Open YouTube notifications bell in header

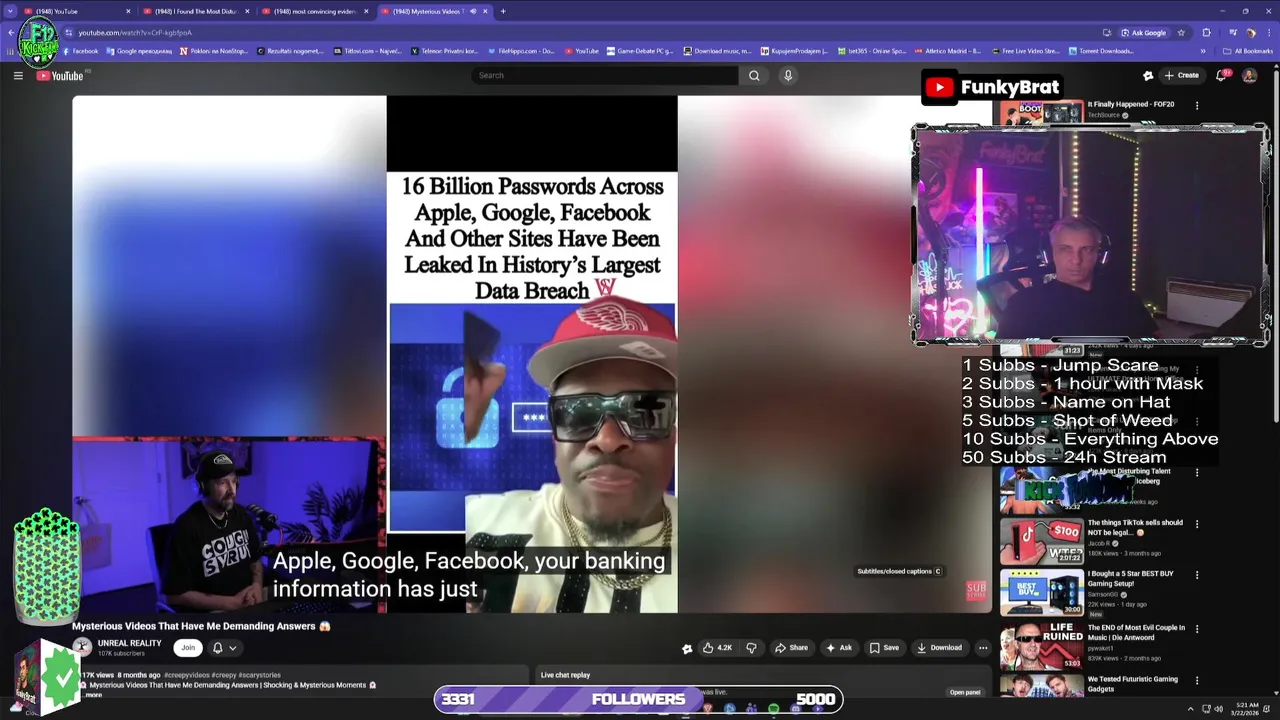pyautogui.click(x=1221, y=75)
